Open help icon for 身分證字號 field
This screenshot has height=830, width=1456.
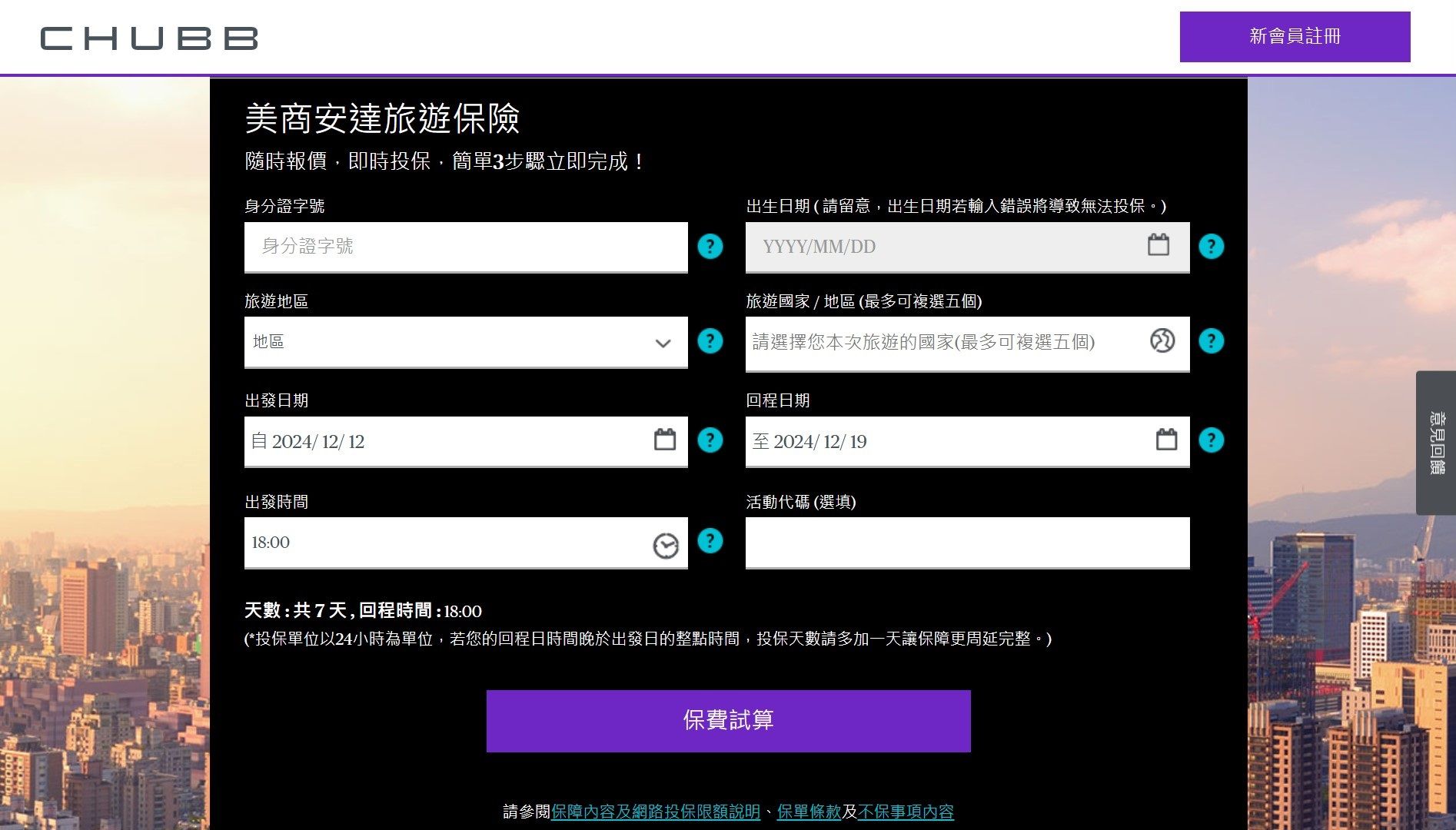click(710, 247)
